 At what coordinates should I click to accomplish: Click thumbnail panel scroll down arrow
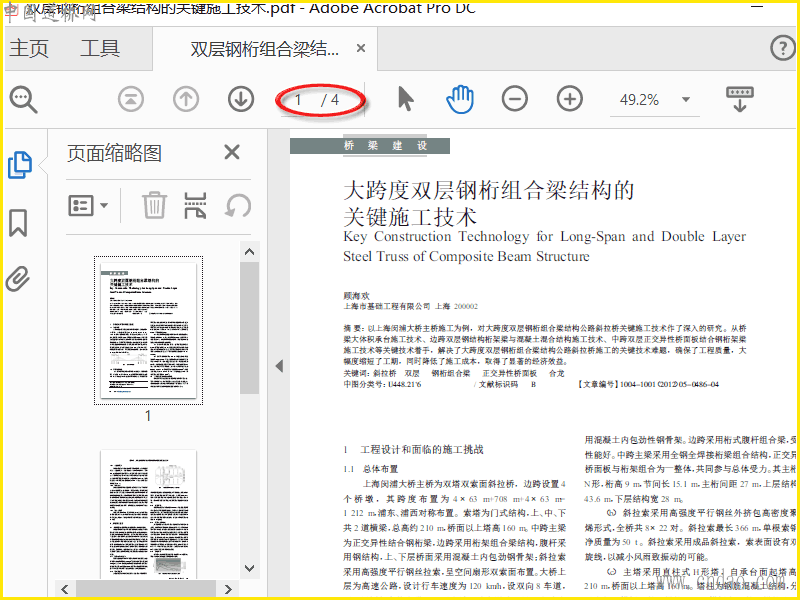249,568
